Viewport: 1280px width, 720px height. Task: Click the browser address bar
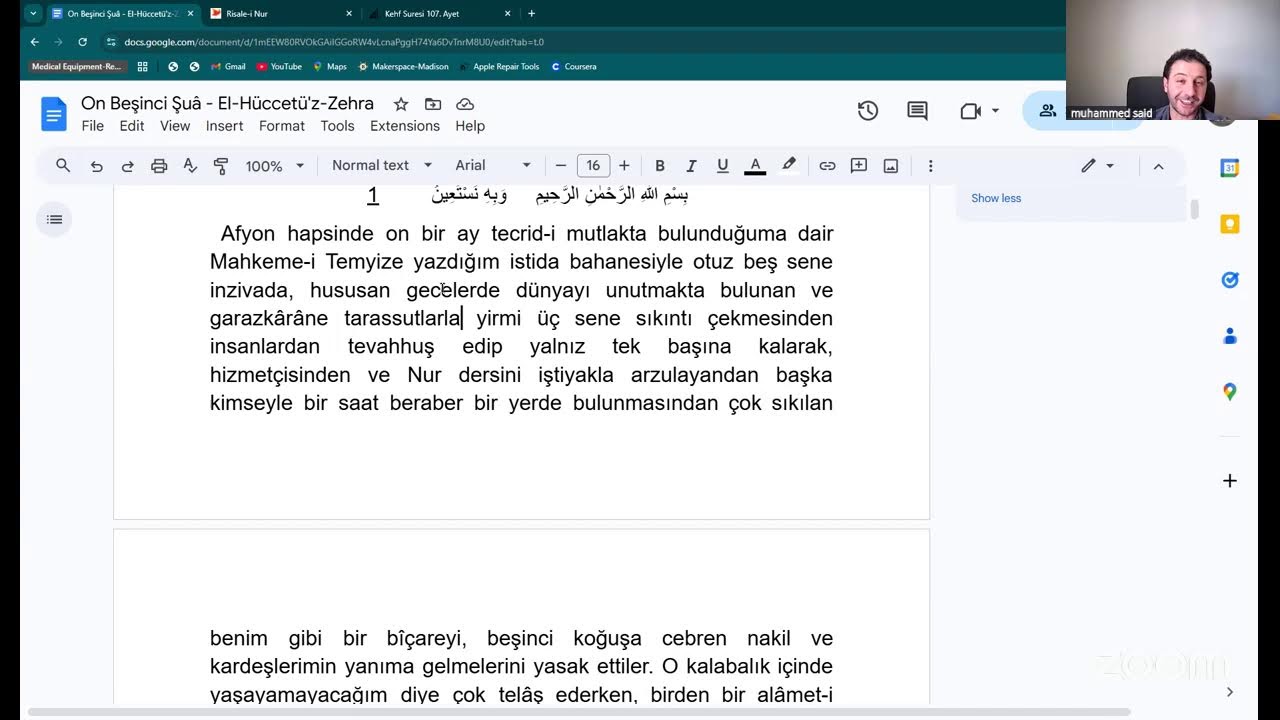click(x=580, y=42)
